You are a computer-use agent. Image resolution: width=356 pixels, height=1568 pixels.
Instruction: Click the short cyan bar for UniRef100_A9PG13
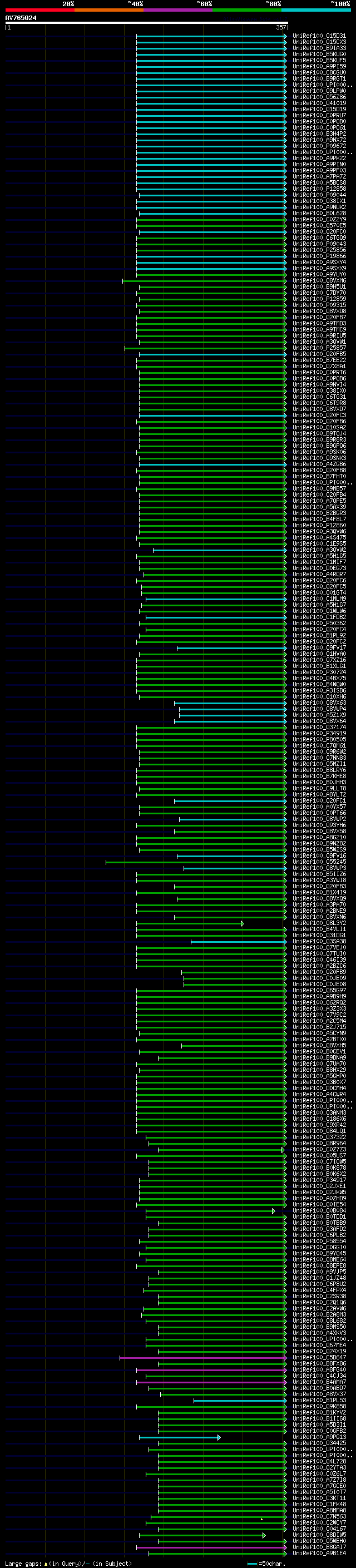pos(180,1437)
